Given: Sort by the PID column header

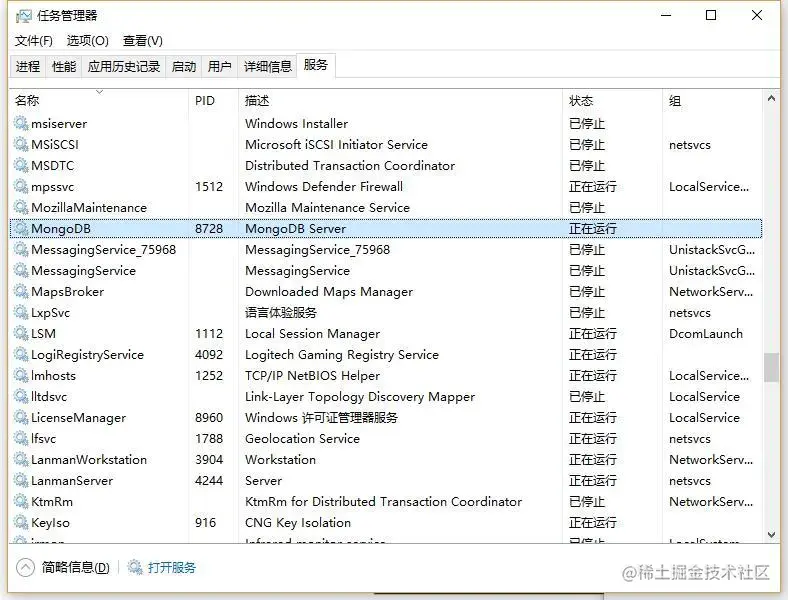Looking at the screenshot, I should [214, 101].
